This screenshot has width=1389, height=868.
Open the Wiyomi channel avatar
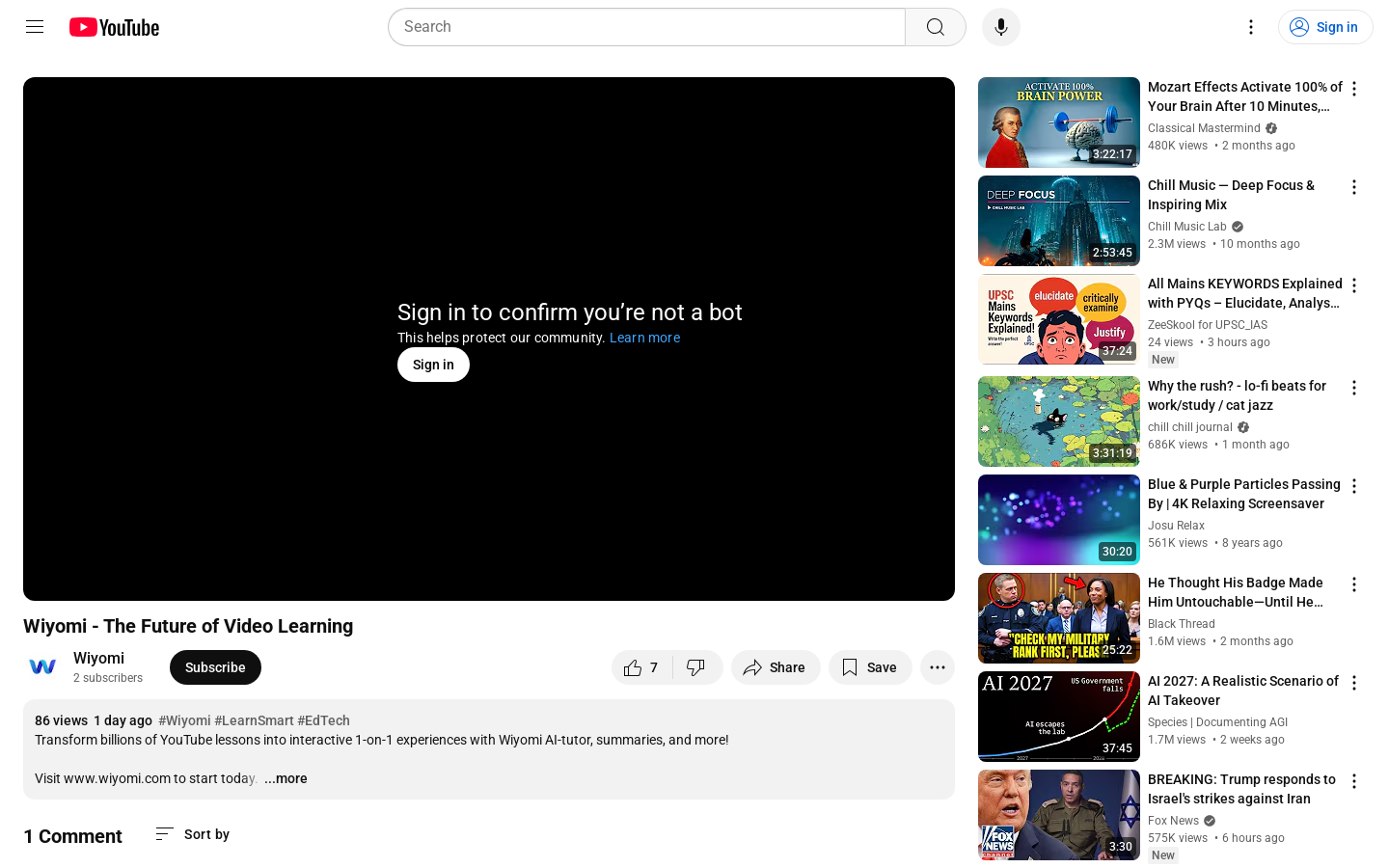(42, 667)
